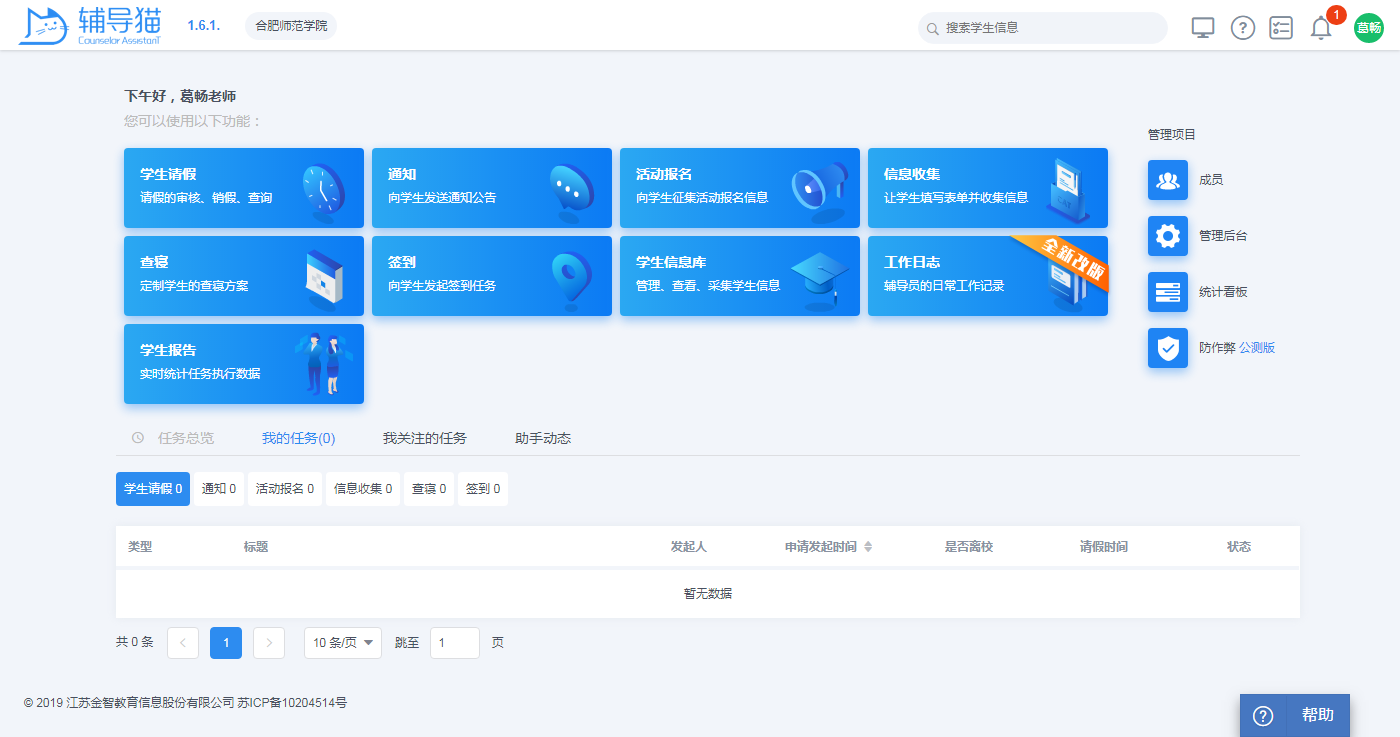Click the notification bell icon
The image size is (1400, 737).
1321,28
